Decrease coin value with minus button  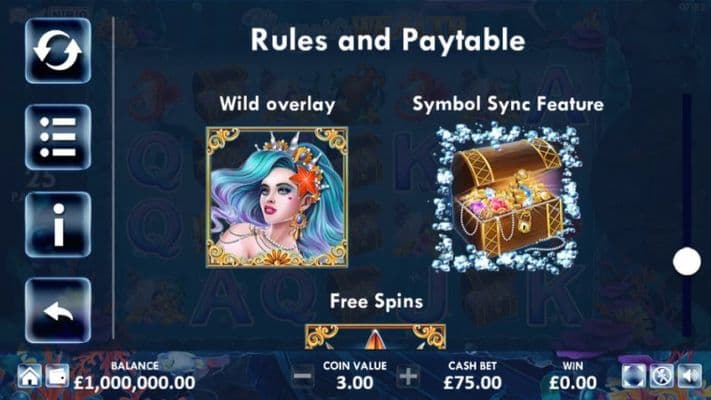[302, 376]
